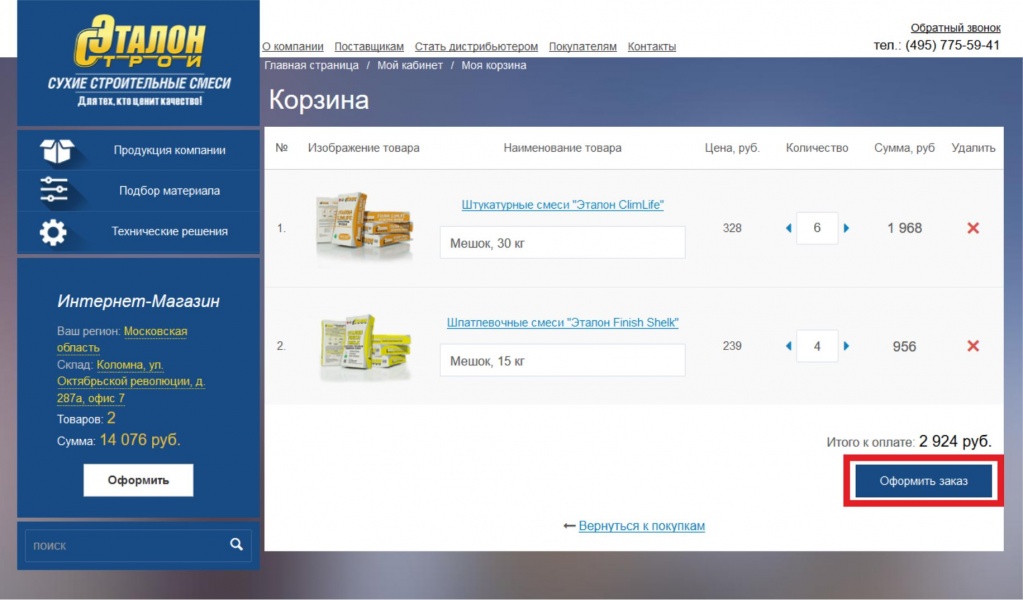This screenshot has height=600, width=1023.
Task: Click the Моя корзина breadcrumb
Action: pos(494,65)
